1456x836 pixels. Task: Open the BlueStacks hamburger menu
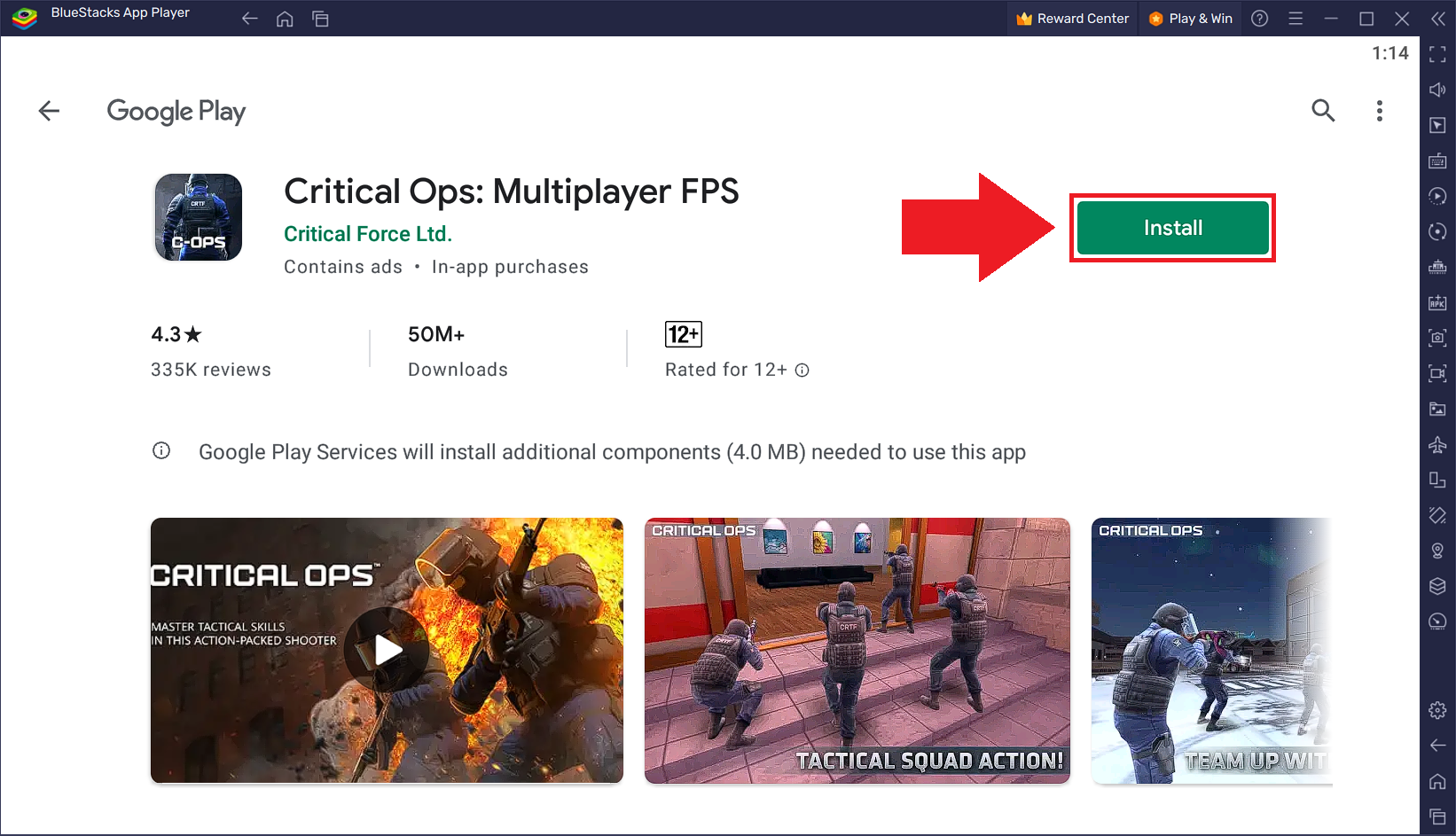pos(1296,18)
